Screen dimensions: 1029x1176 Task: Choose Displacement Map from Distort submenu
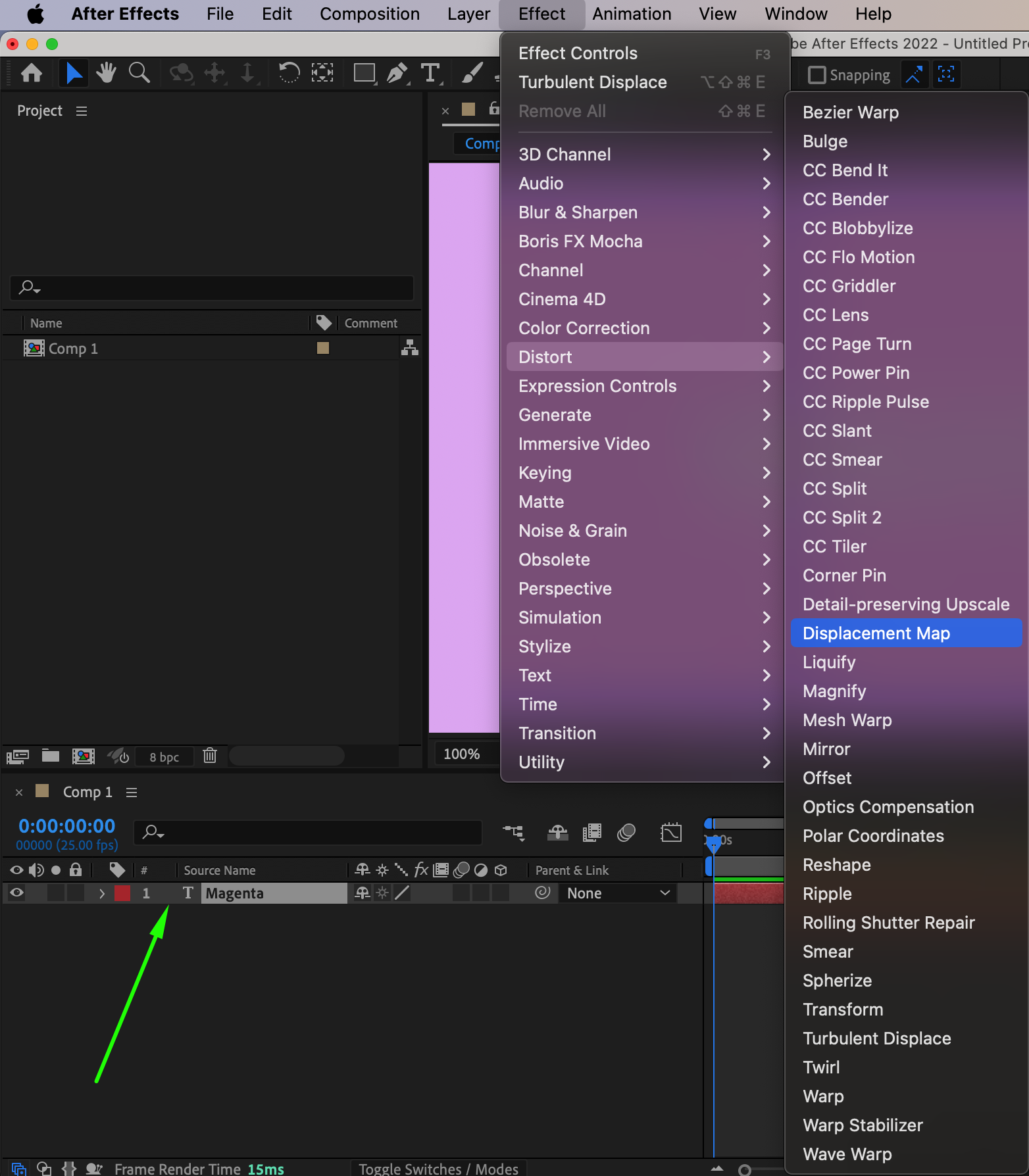906,633
